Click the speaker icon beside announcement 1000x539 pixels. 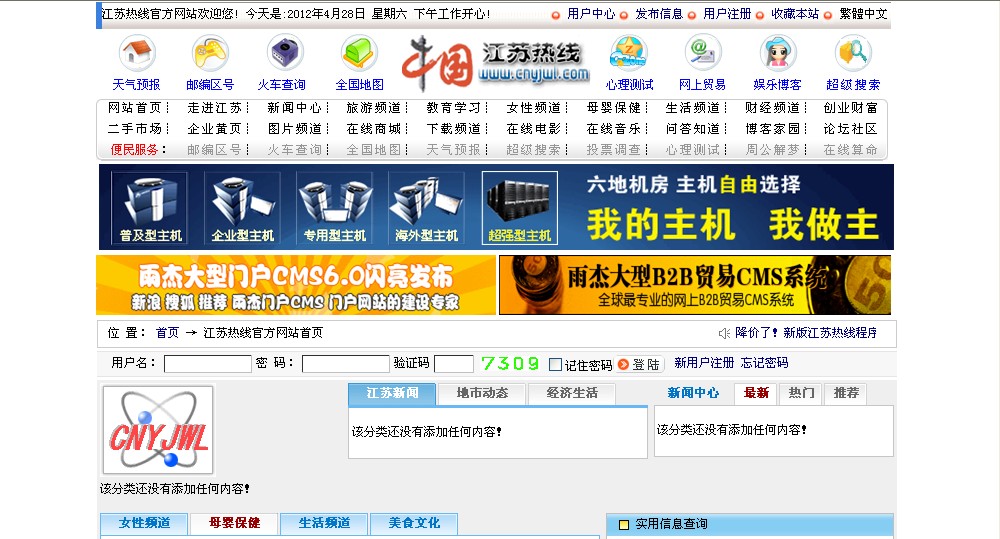click(724, 333)
